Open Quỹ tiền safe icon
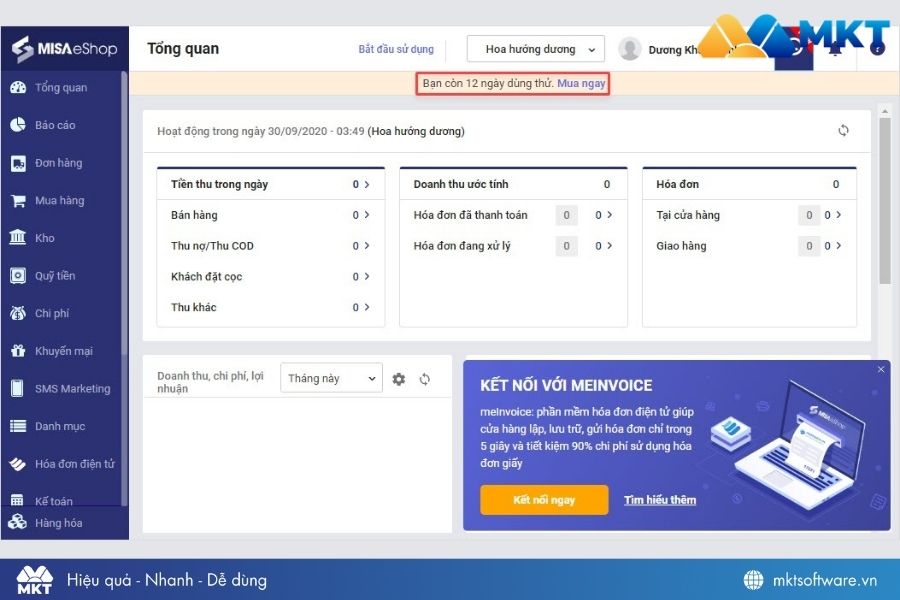The height and width of the screenshot is (600, 900). (x=18, y=276)
